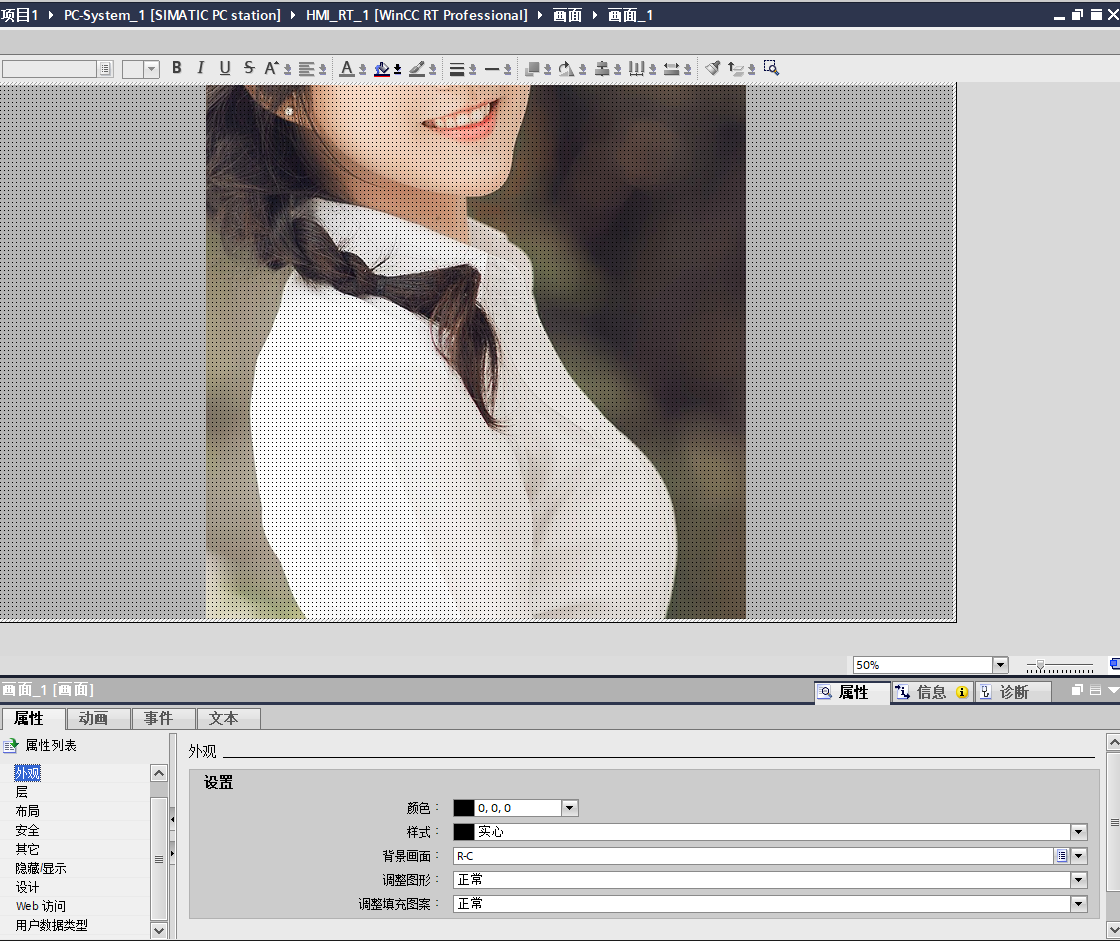Switch to the 动画 tab
The width and height of the screenshot is (1120, 941).
click(x=93, y=718)
